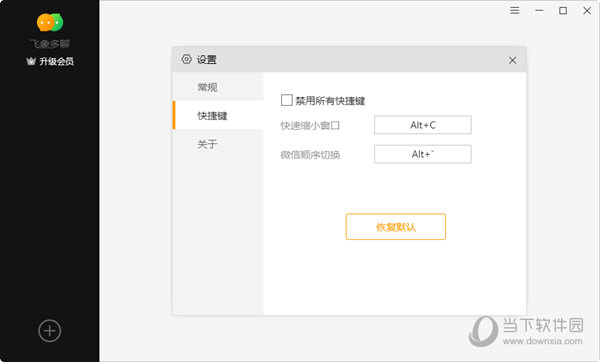This screenshot has width=600, height=362.
Task: Click the 设置 dialog title text
Action: click(x=207, y=60)
